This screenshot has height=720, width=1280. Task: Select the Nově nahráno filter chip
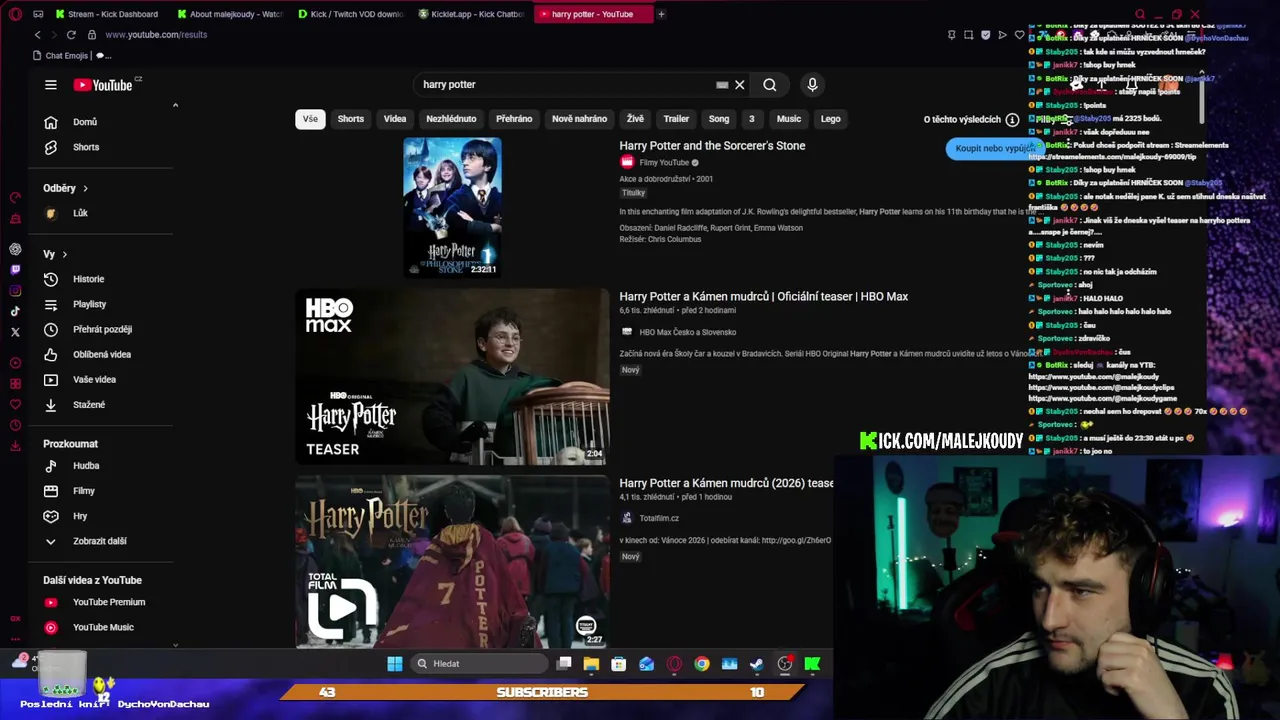(x=580, y=119)
